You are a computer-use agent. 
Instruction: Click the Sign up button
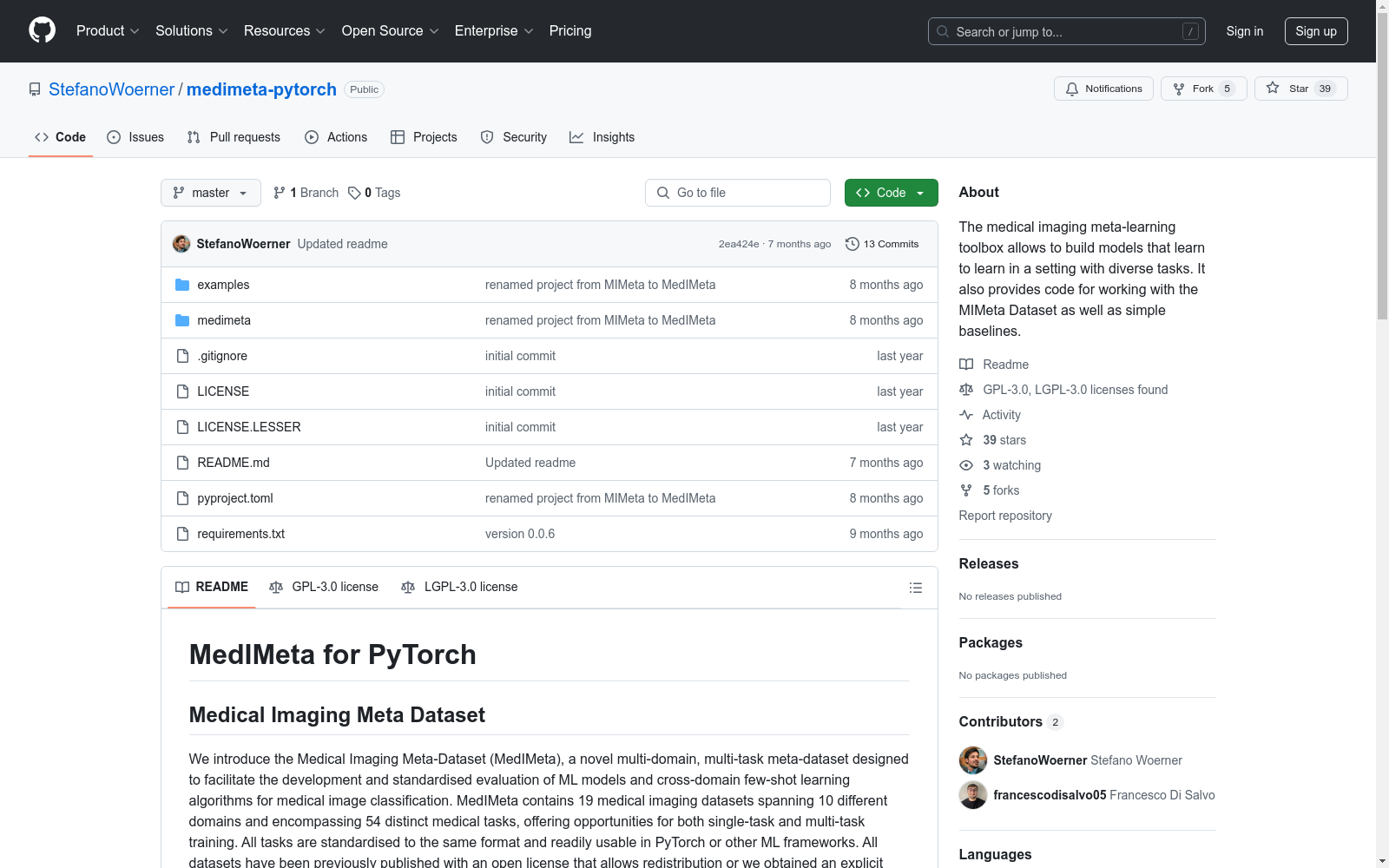tap(1316, 31)
